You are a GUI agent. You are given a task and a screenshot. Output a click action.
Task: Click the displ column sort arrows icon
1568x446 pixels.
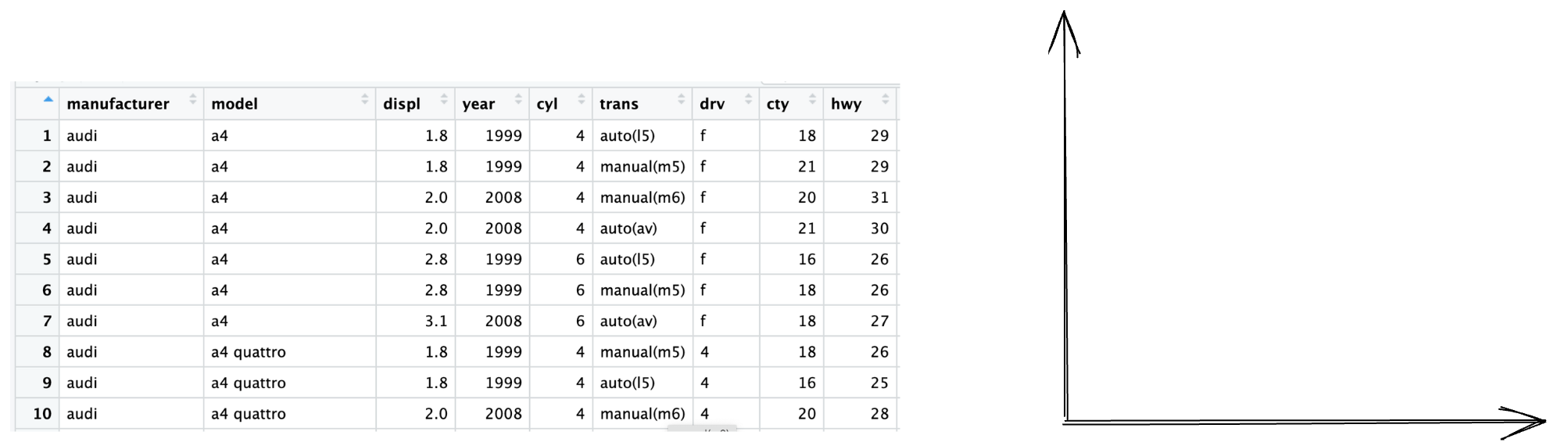[x=444, y=99]
